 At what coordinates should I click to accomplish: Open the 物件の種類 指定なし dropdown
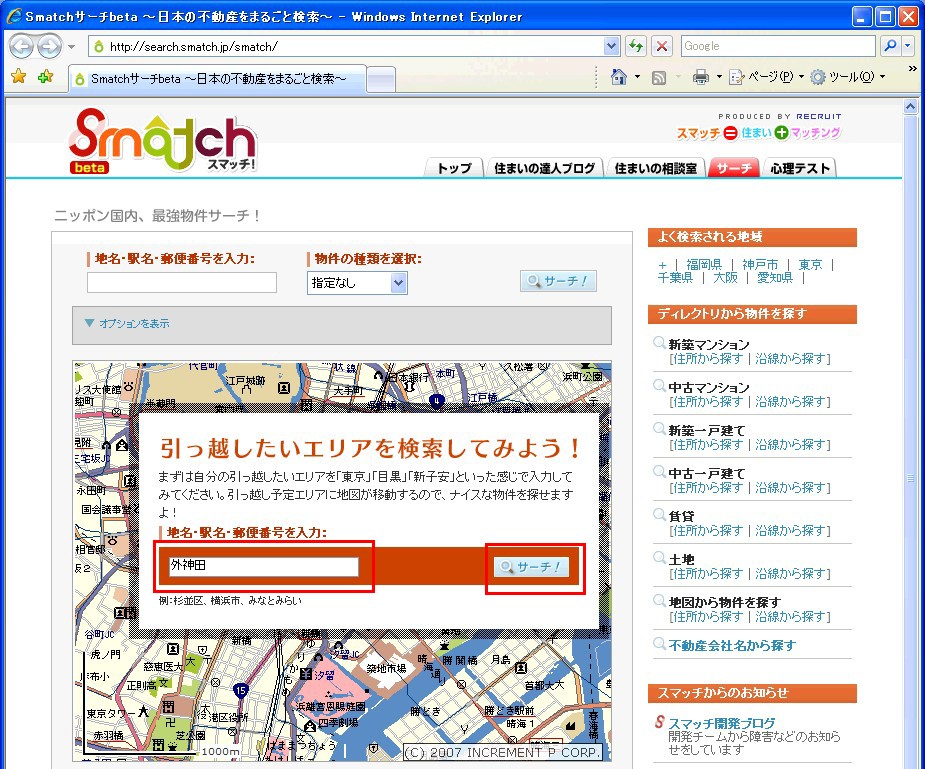tap(357, 283)
